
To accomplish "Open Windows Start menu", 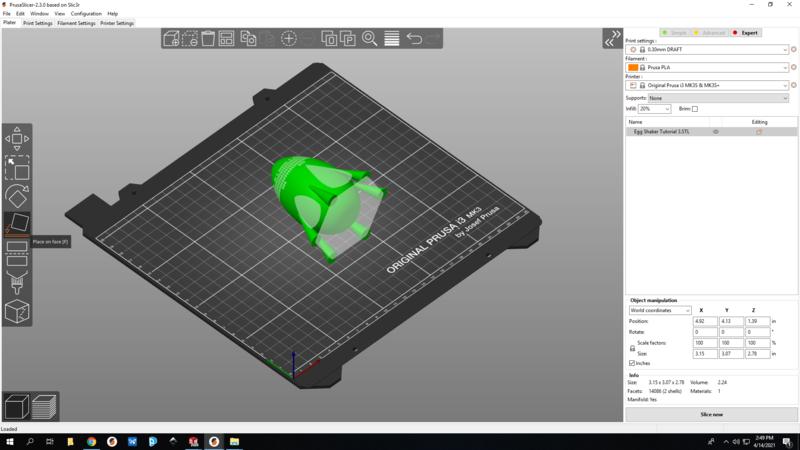I will [x=10, y=442].
